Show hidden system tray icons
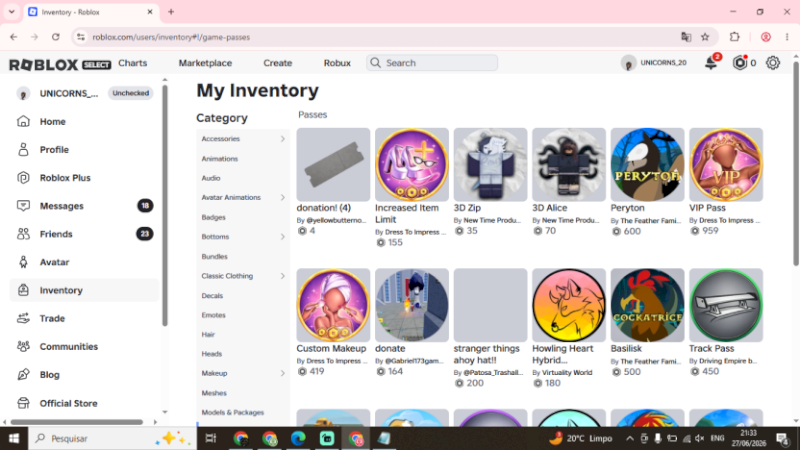The image size is (800, 450). click(x=630, y=438)
